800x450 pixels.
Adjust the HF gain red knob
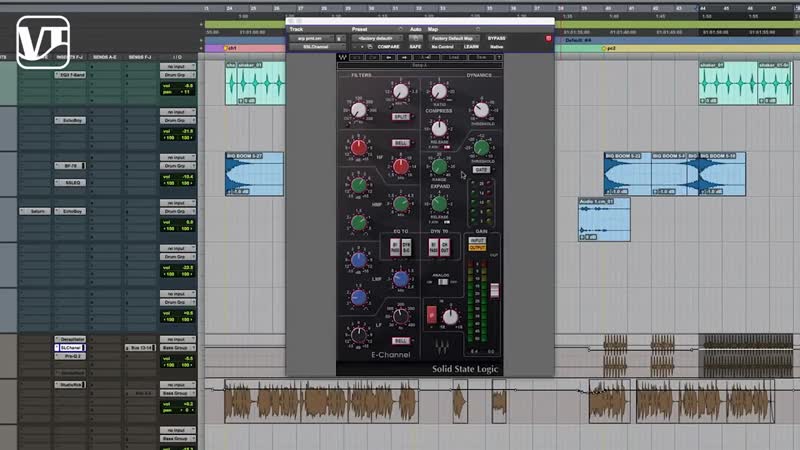359,148
